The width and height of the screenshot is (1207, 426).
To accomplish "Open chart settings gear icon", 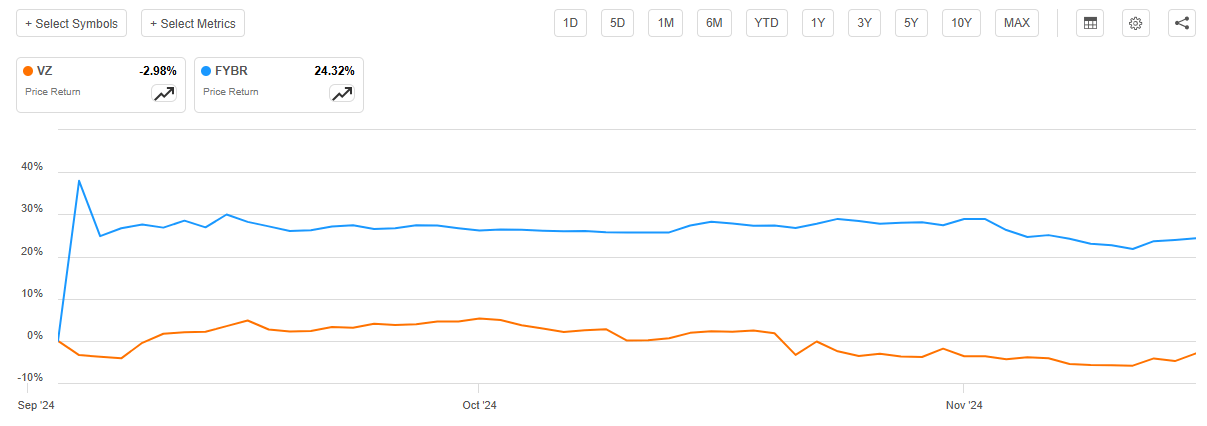I will point(1135,23).
